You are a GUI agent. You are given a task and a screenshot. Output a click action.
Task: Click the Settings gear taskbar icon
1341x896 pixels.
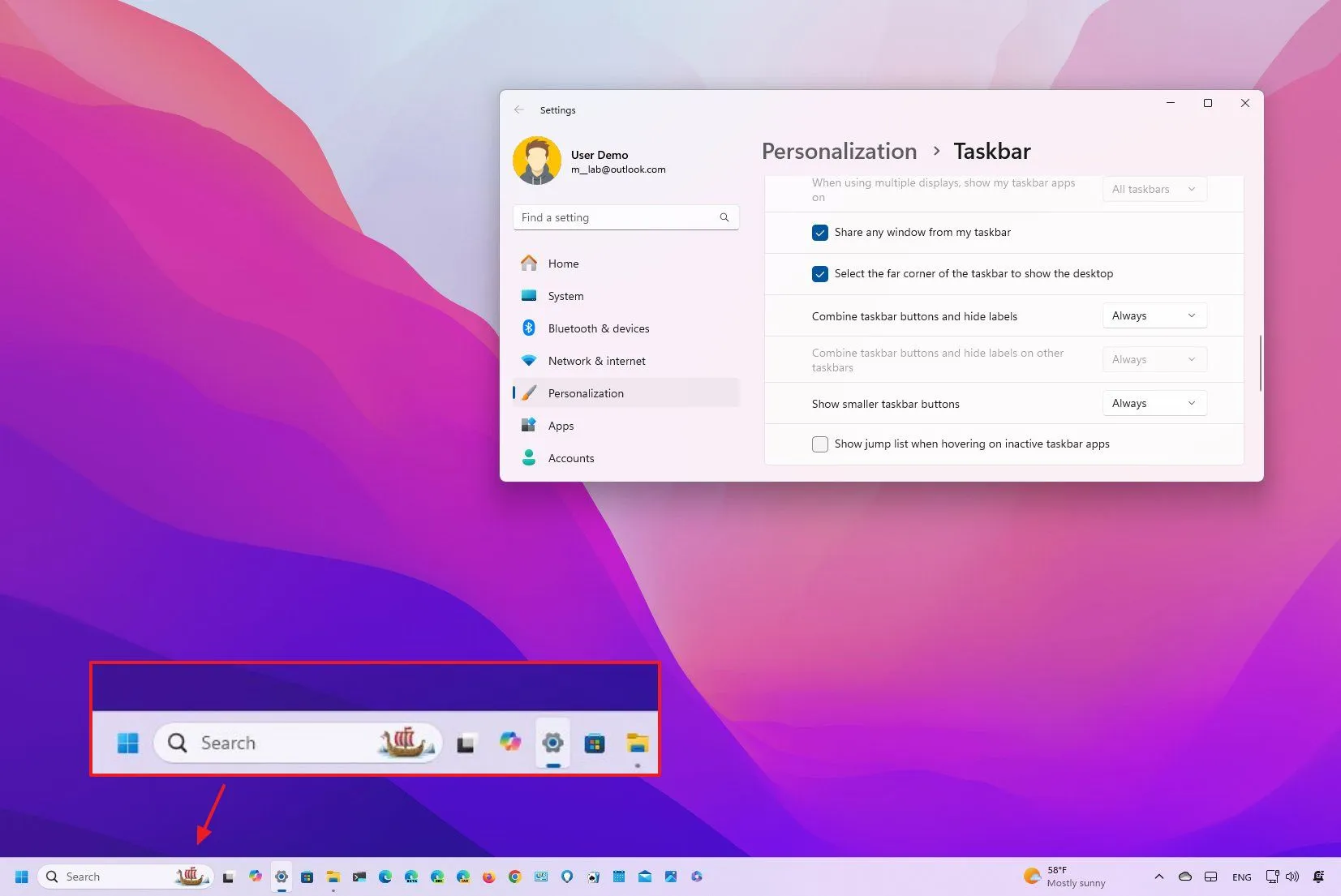282,877
